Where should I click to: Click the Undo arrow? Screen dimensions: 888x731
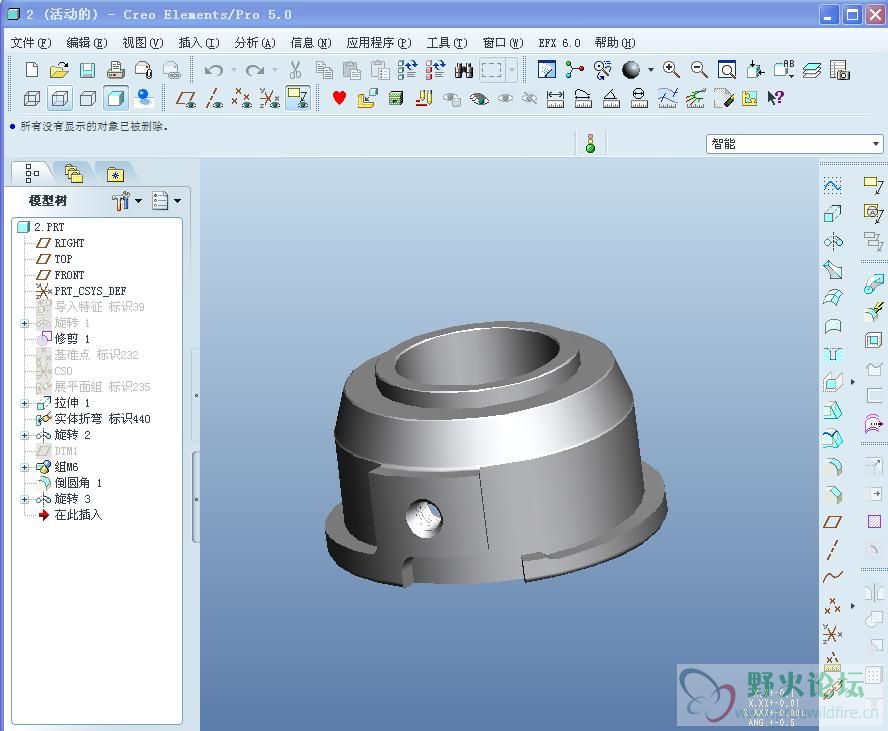click(x=214, y=70)
